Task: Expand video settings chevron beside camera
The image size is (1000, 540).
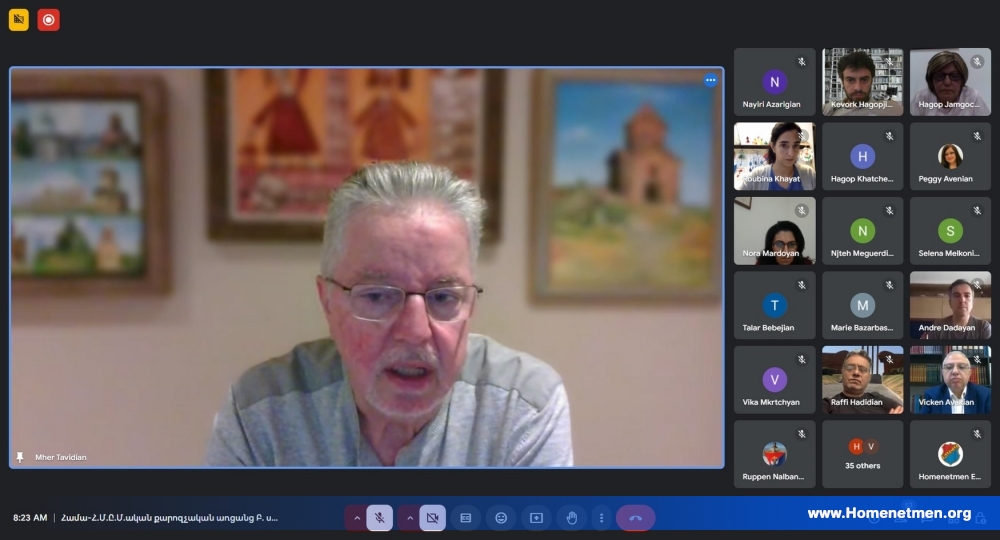Action: click(409, 518)
